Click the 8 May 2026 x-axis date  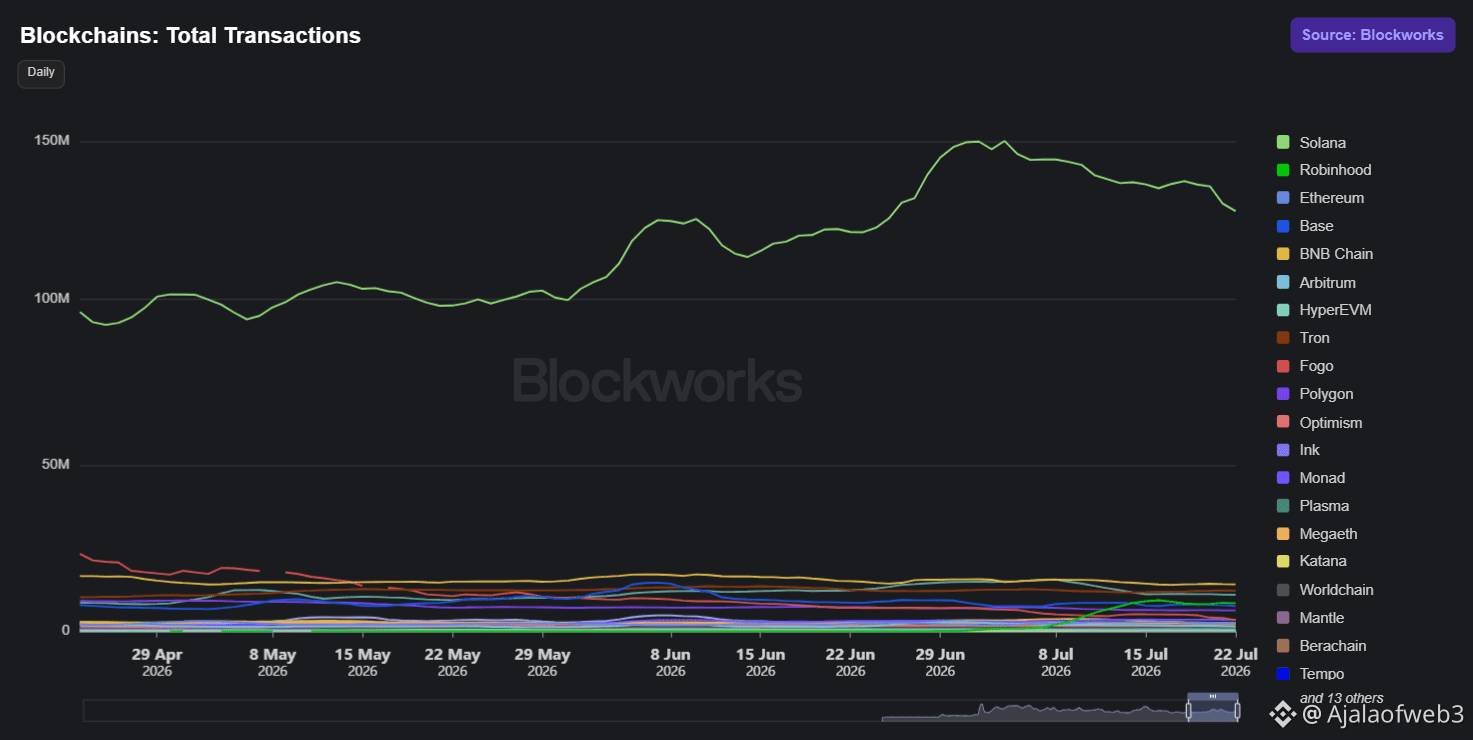pos(272,663)
